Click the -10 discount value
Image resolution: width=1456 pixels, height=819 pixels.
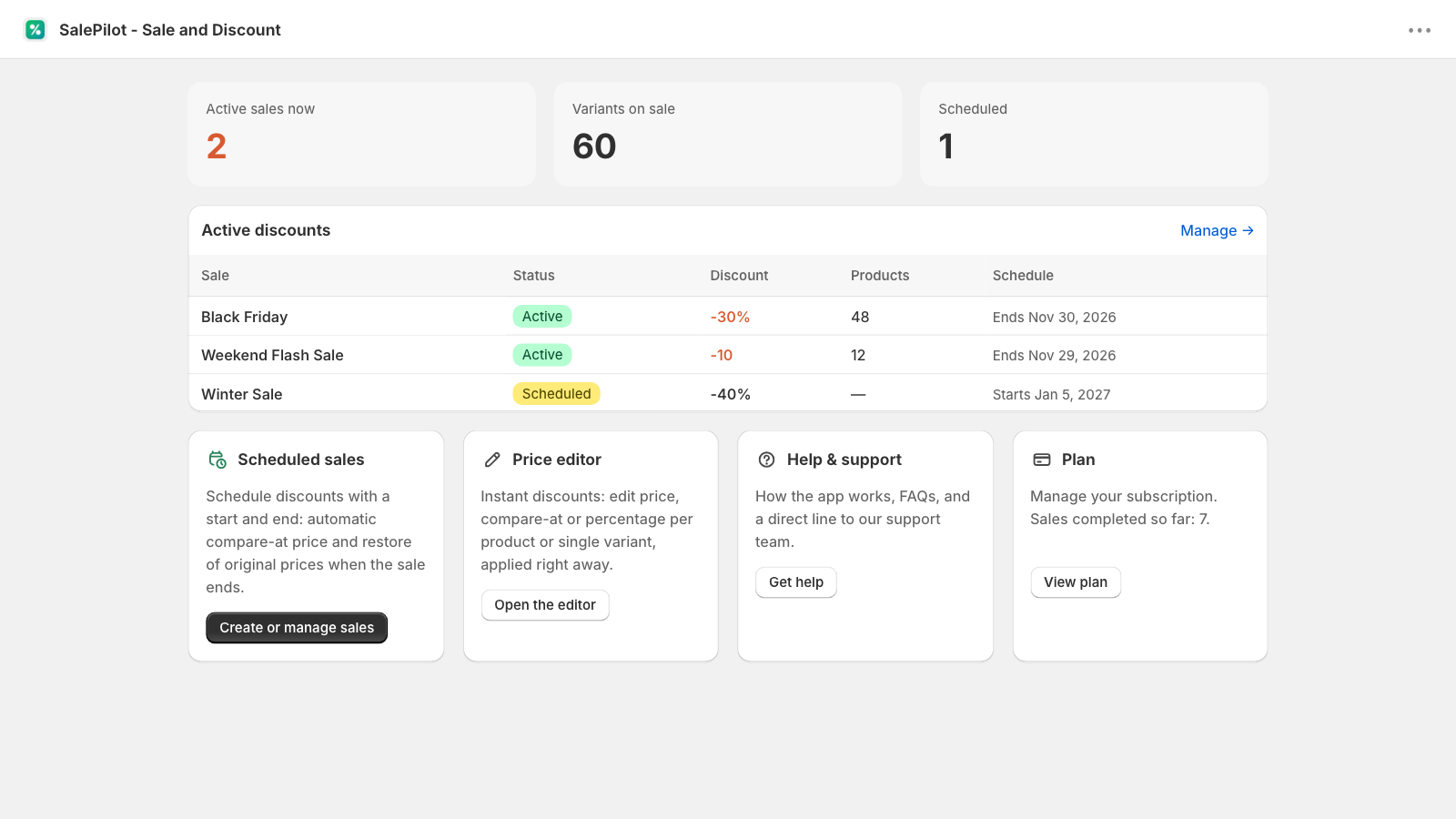click(x=721, y=355)
